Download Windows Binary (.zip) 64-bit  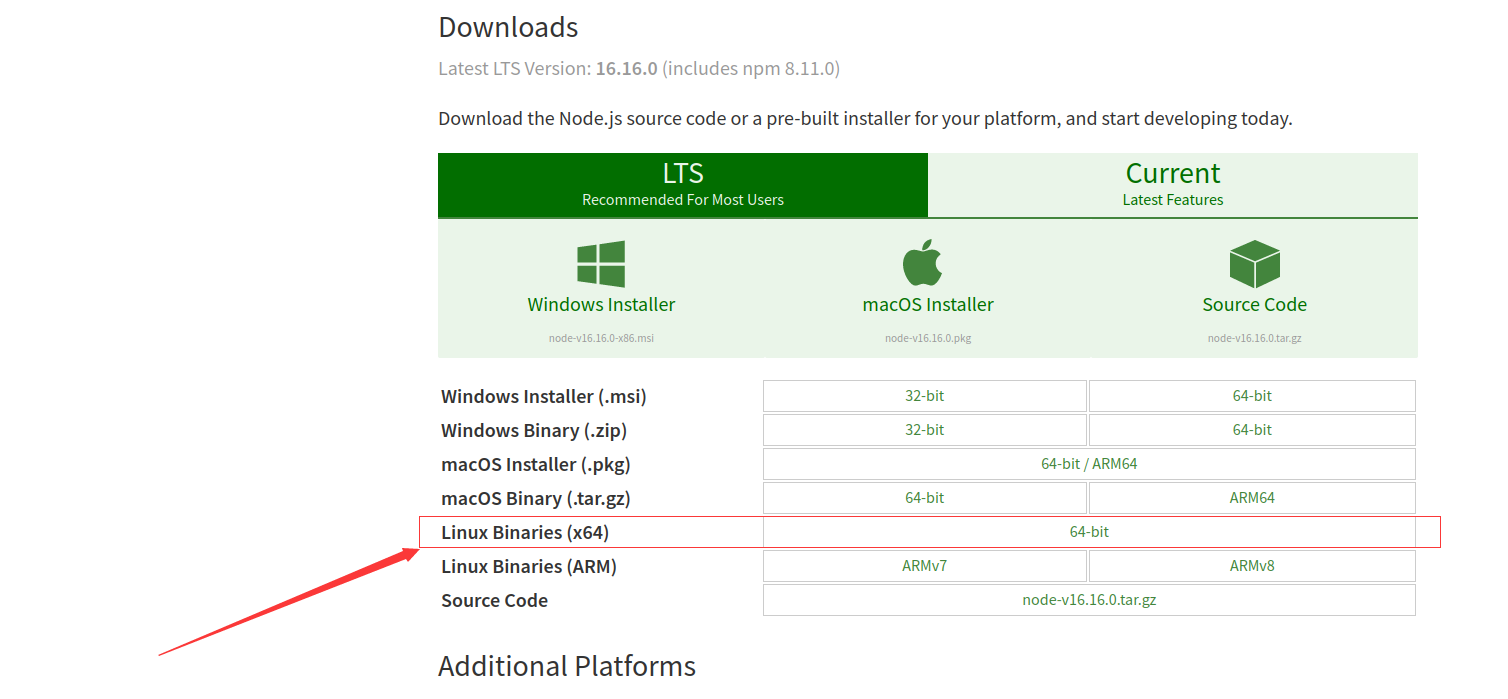(x=1252, y=430)
